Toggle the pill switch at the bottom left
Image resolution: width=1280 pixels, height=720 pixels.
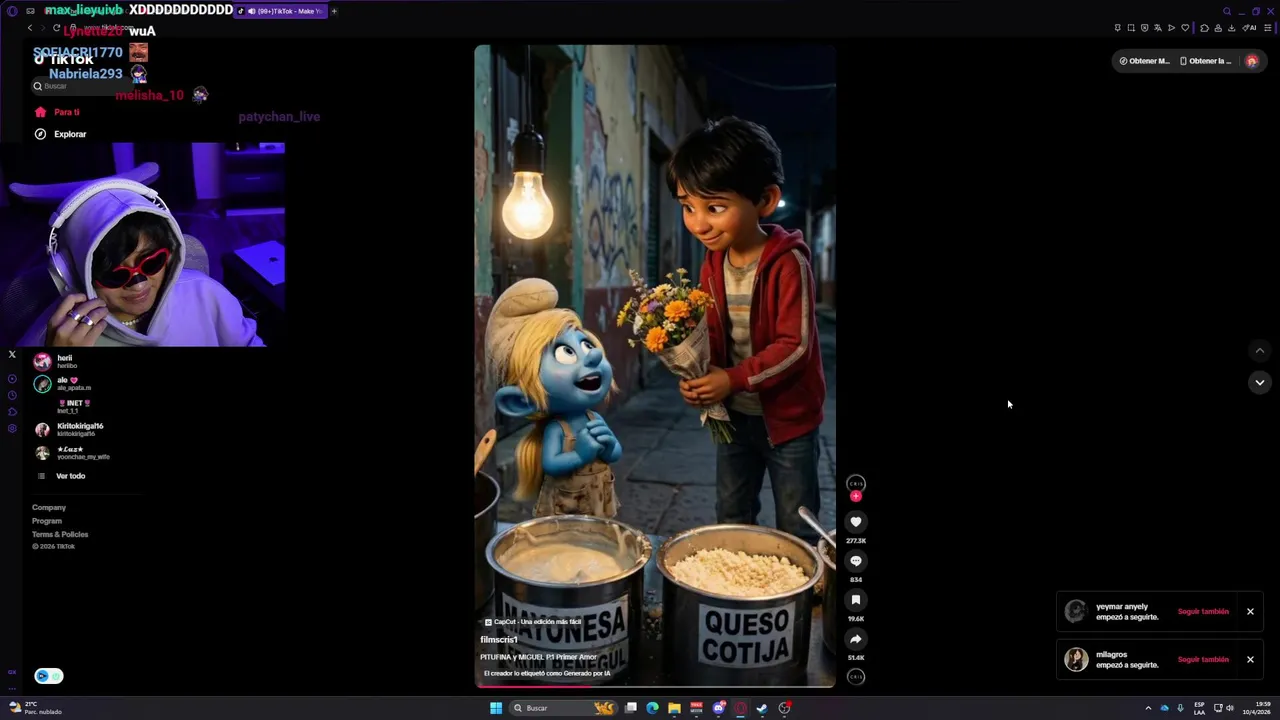[x=49, y=676]
